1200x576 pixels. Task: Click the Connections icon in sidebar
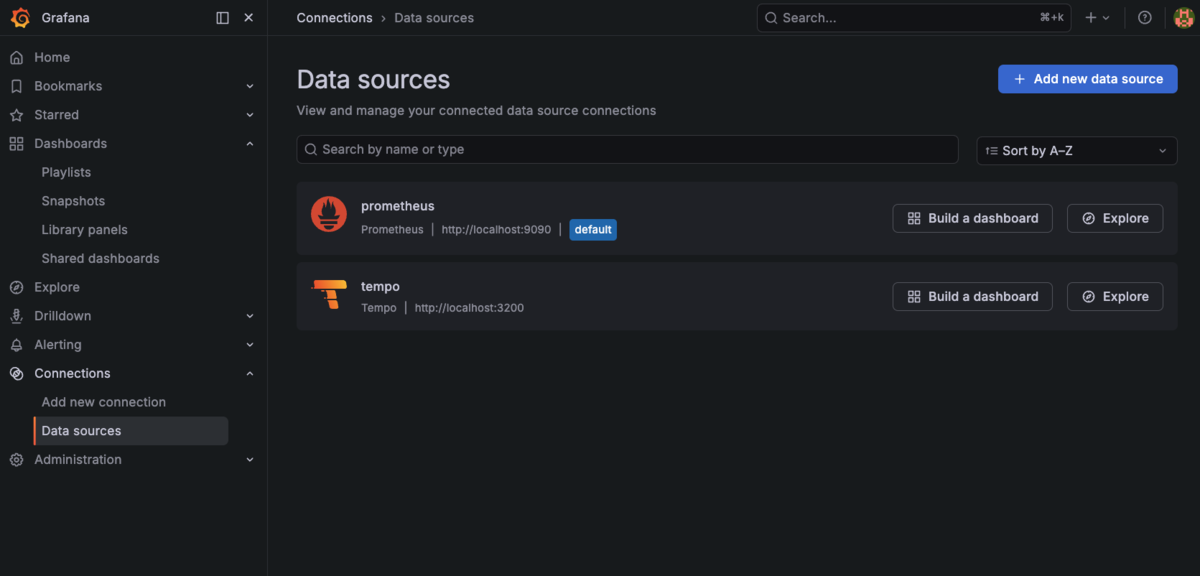(x=16, y=373)
